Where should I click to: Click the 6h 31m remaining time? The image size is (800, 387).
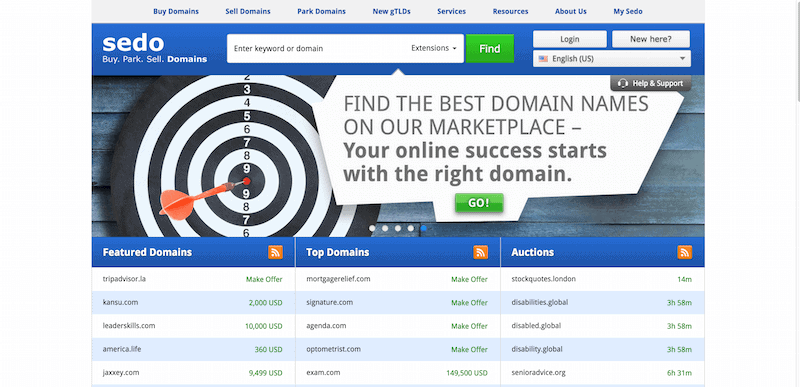click(680, 373)
